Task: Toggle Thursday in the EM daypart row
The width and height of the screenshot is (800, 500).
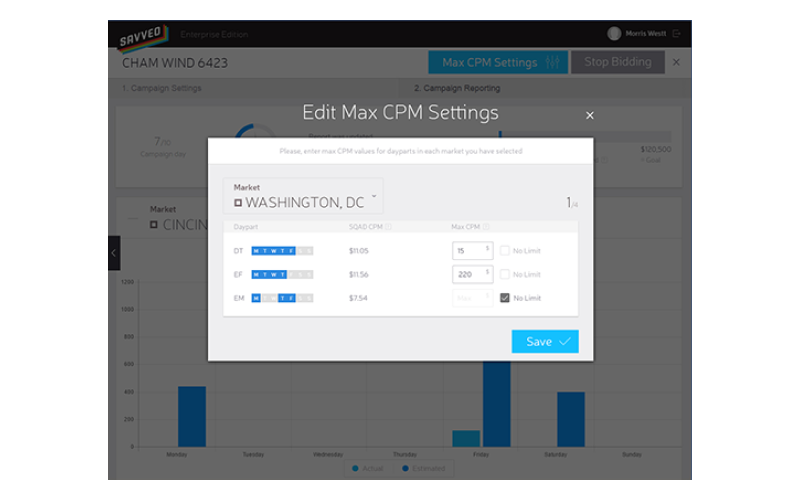Action: (282, 298)
